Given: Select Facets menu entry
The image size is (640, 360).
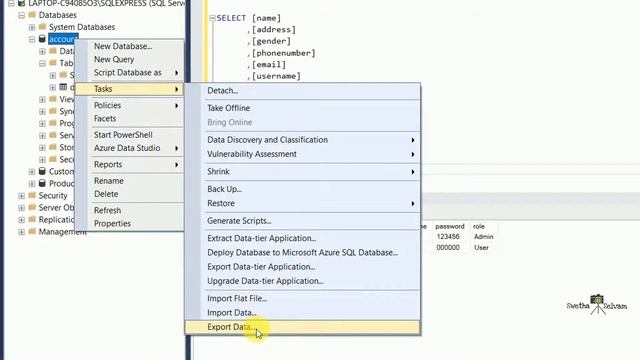Looking at the screenshot, I should (105, 118).
